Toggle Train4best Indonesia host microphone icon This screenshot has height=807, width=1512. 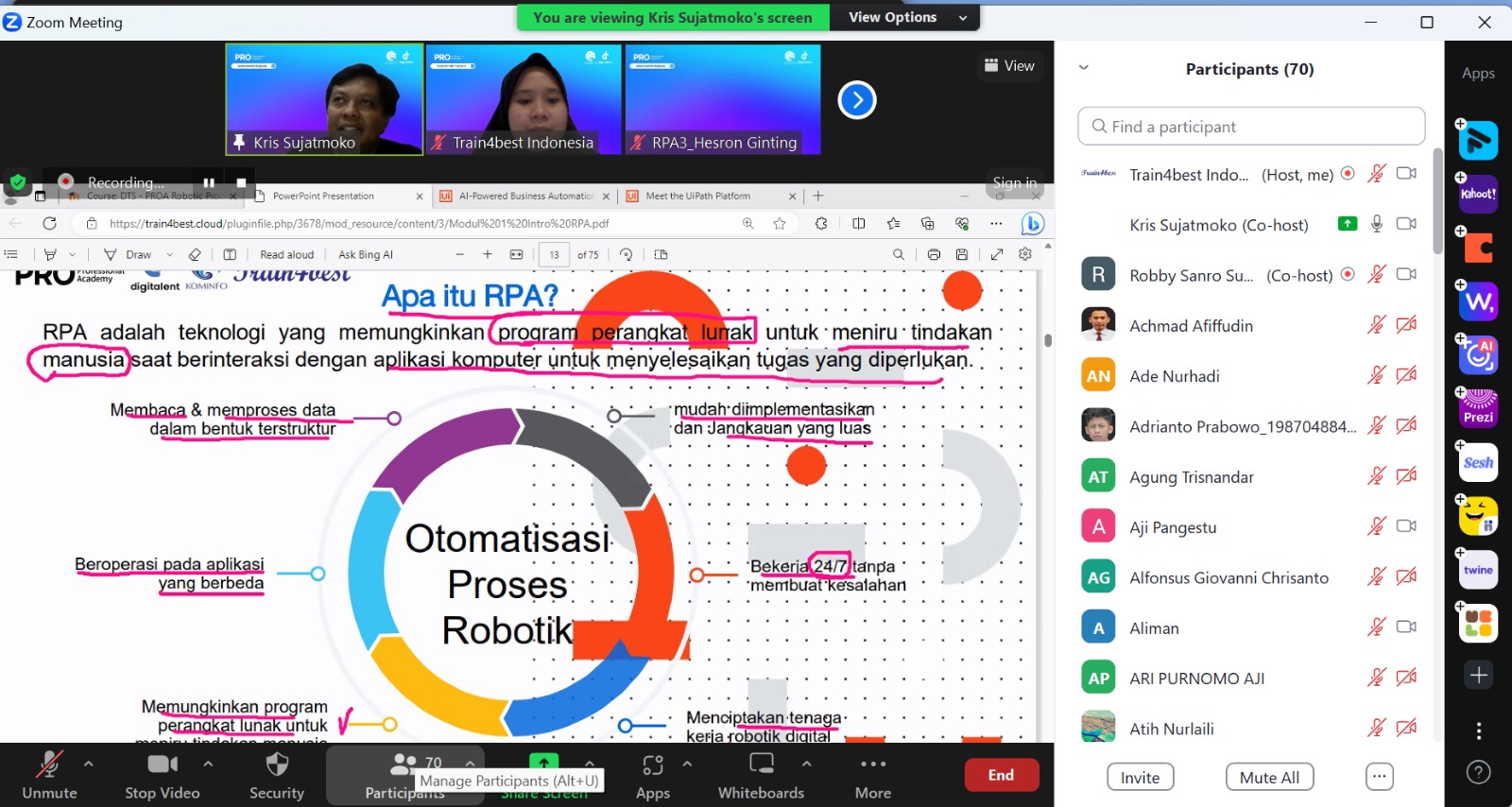point(1377,174)
